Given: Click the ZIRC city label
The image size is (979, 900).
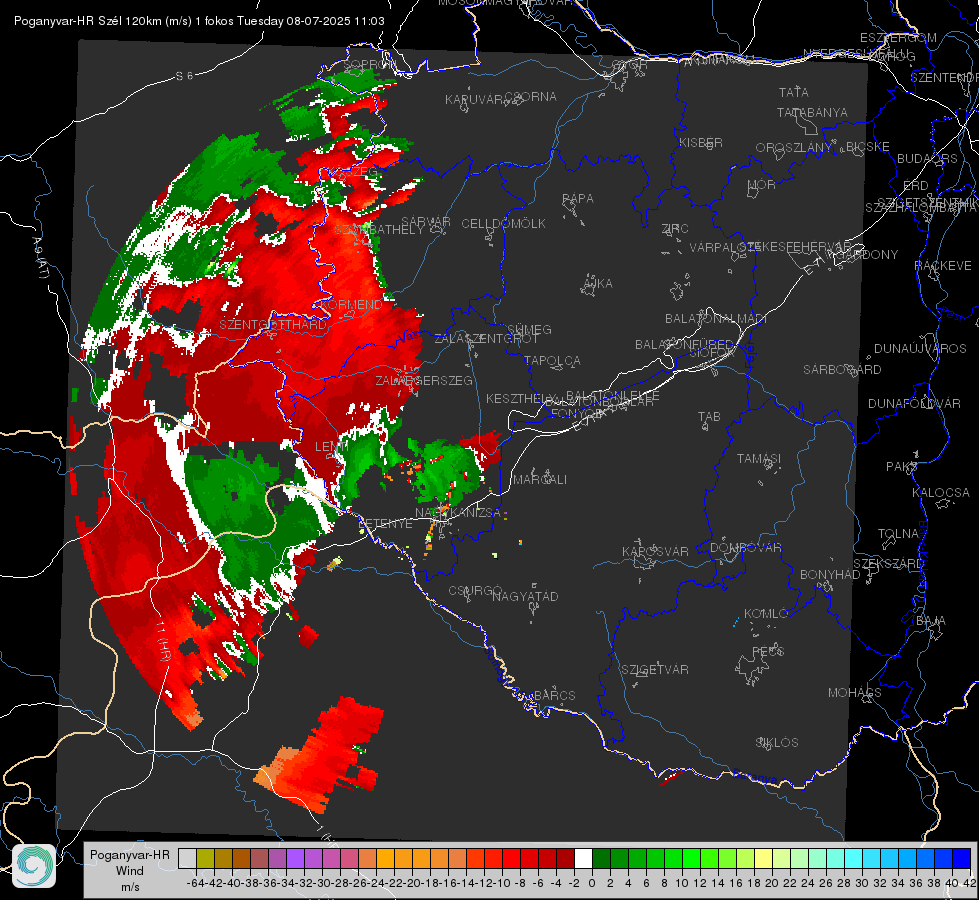Looking at the screenshot, I should 675,229.
